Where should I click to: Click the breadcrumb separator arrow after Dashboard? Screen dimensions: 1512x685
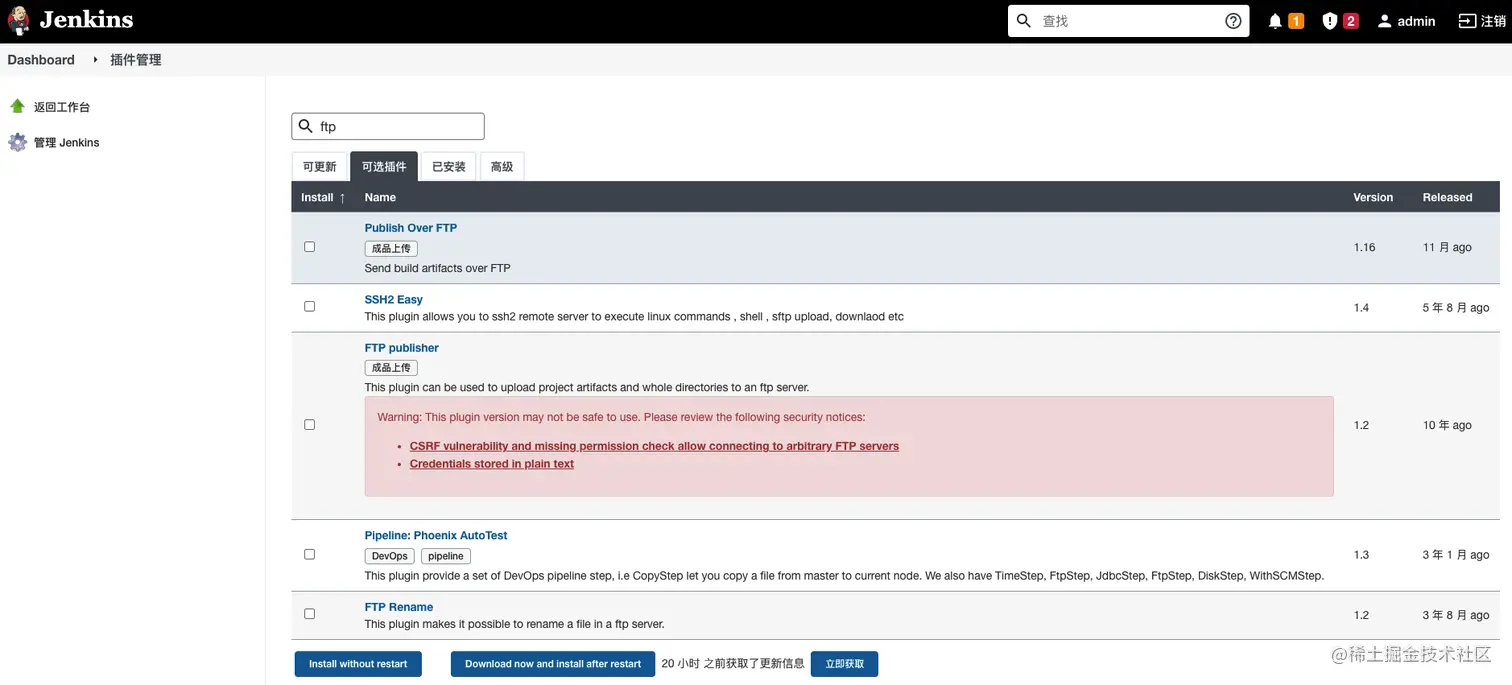96,60
